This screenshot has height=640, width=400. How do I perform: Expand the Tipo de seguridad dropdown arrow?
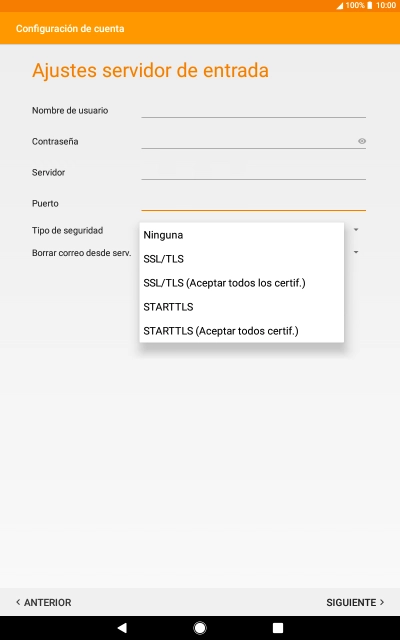pyautogui.click(x=356, y=230)
